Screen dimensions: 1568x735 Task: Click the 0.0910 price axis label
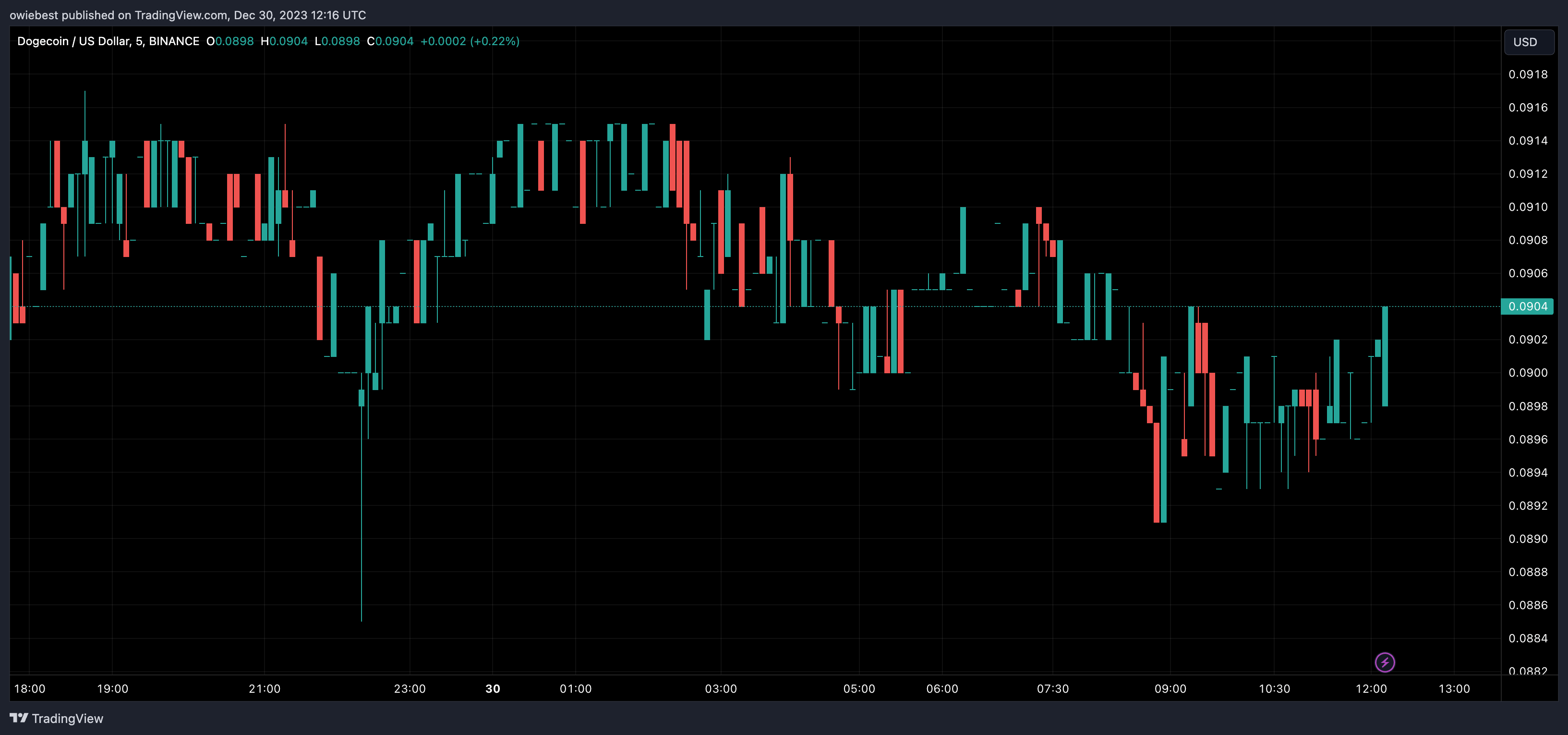point(1528,207)
